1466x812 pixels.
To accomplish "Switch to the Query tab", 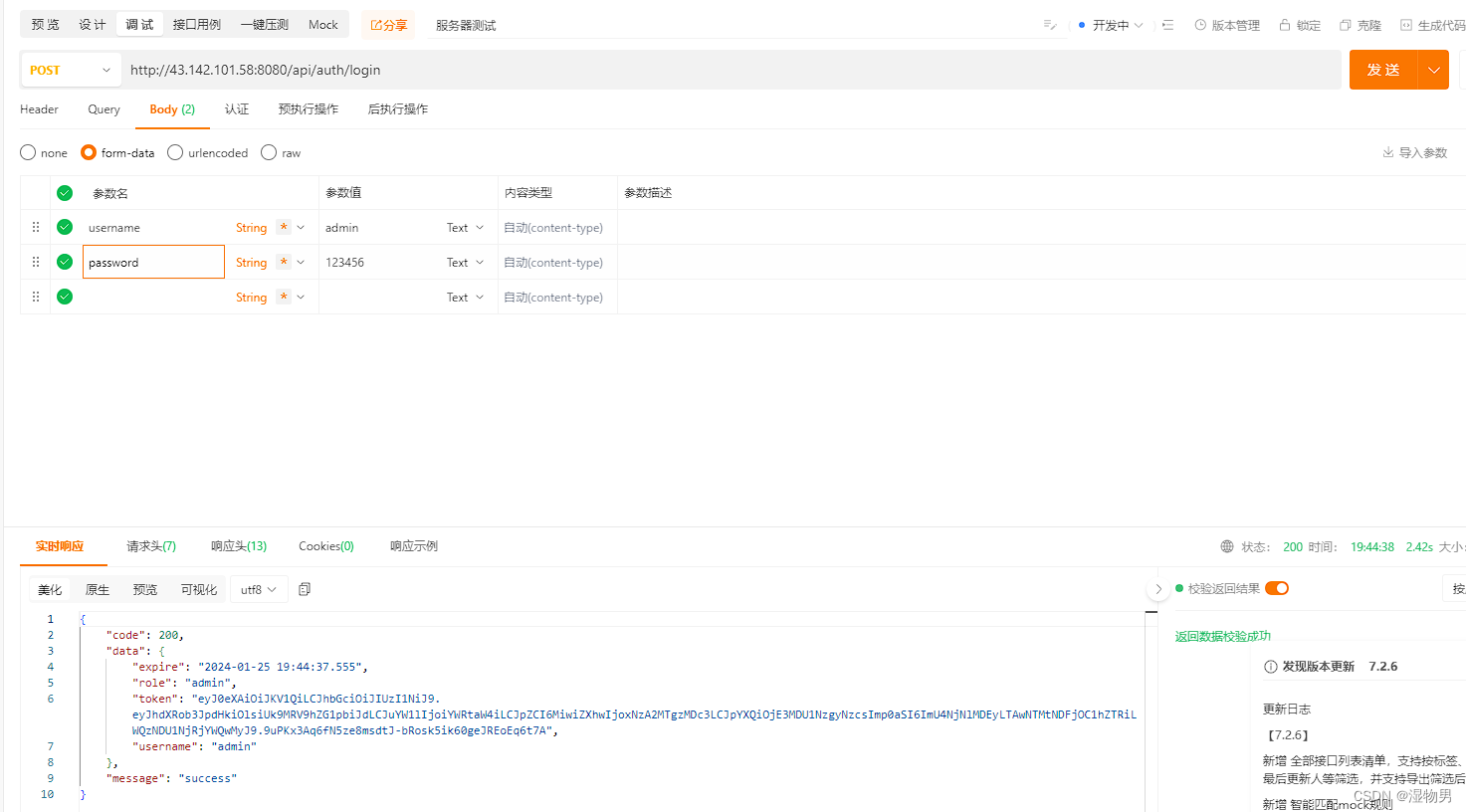I will (x=104, y=109).
